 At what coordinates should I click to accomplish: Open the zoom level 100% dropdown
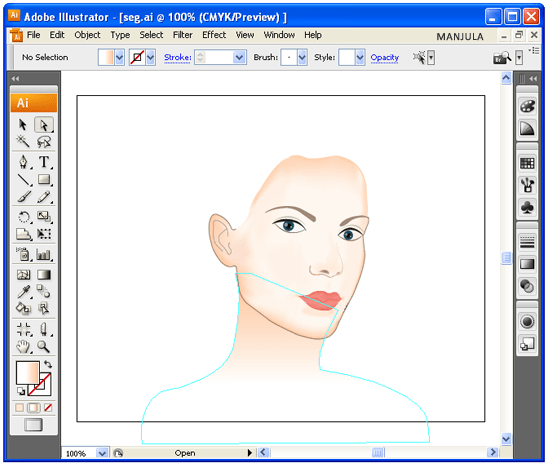[x=102, y=453]
